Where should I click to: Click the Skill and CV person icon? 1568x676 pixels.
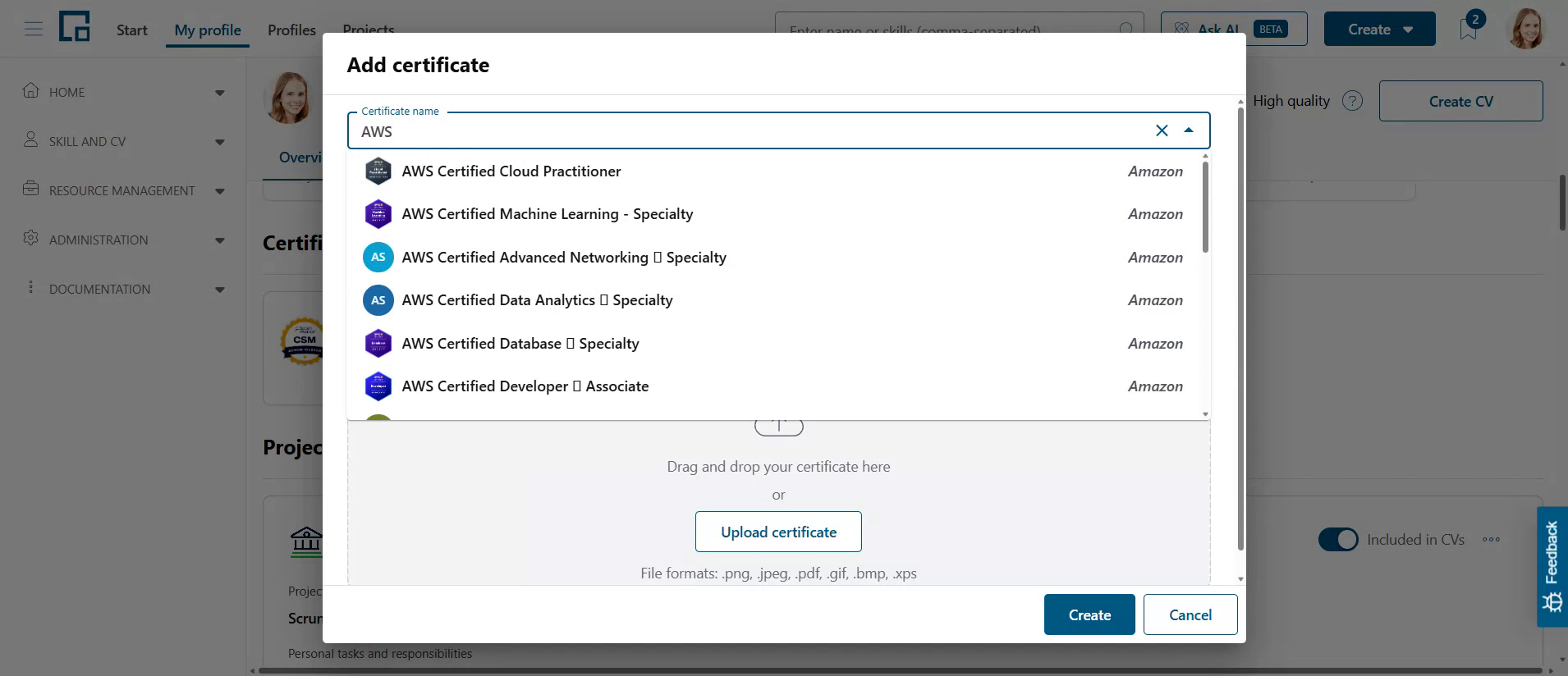pos(31,139)
